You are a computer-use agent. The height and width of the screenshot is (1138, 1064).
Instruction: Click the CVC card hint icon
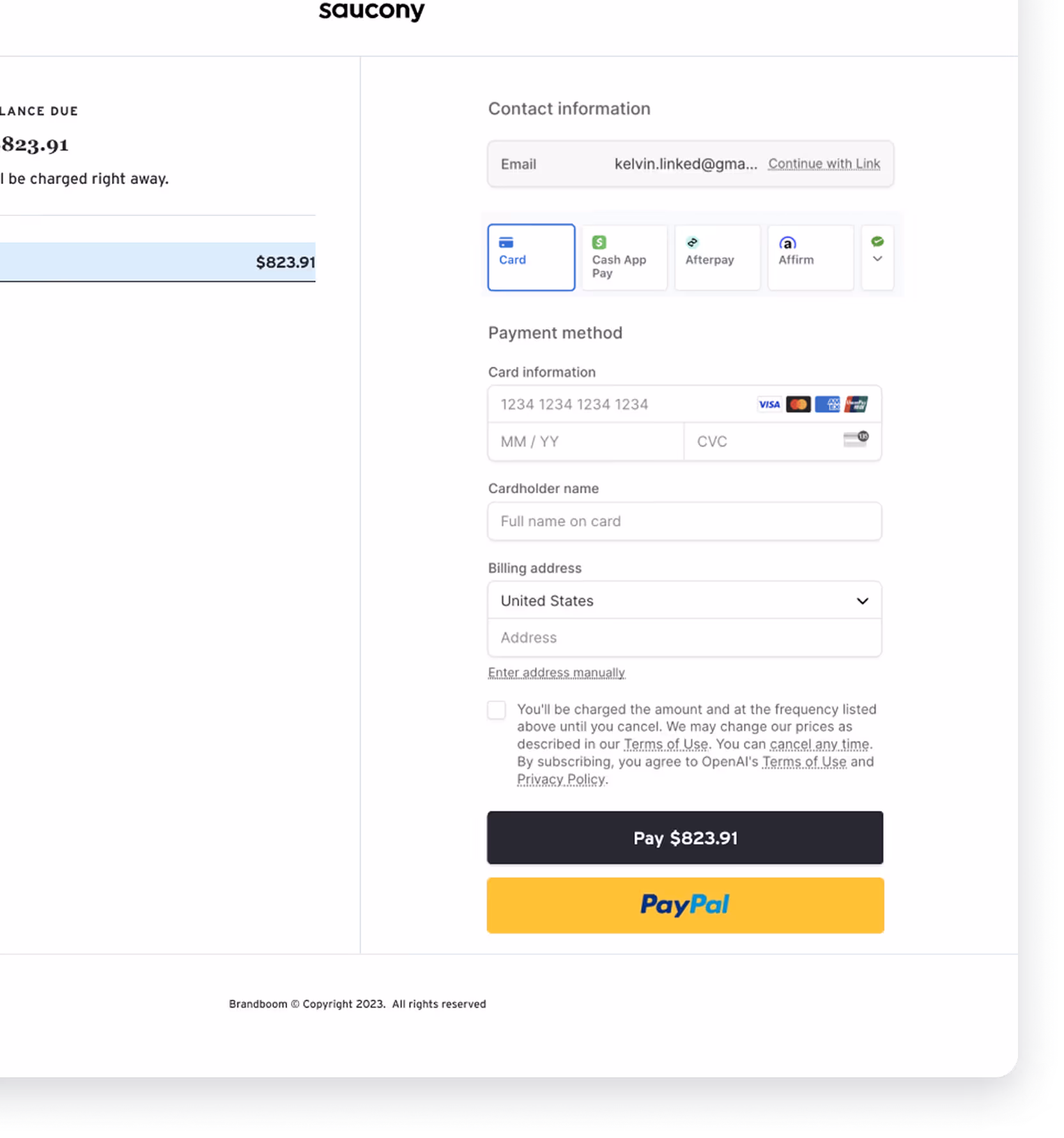click(856, 439)
